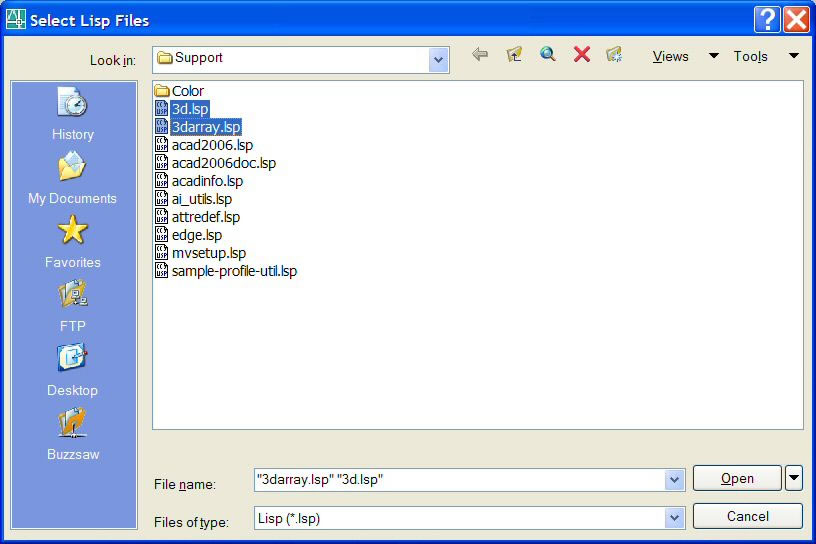816x544 pixels.
Task: Click the 3darray.lsp file icon
Action: (162, 126)
